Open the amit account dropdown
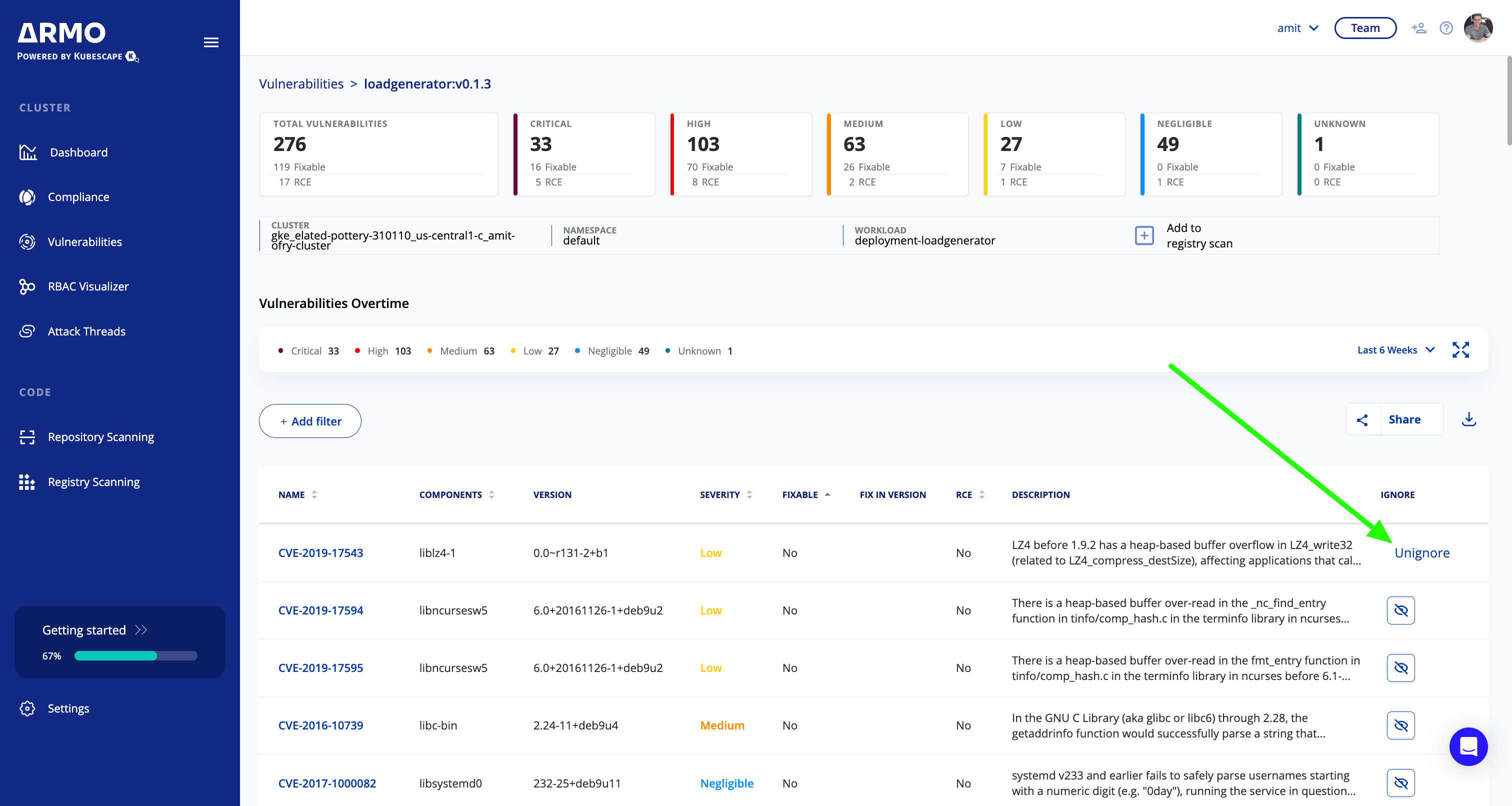 click(x=1298, y=28)
